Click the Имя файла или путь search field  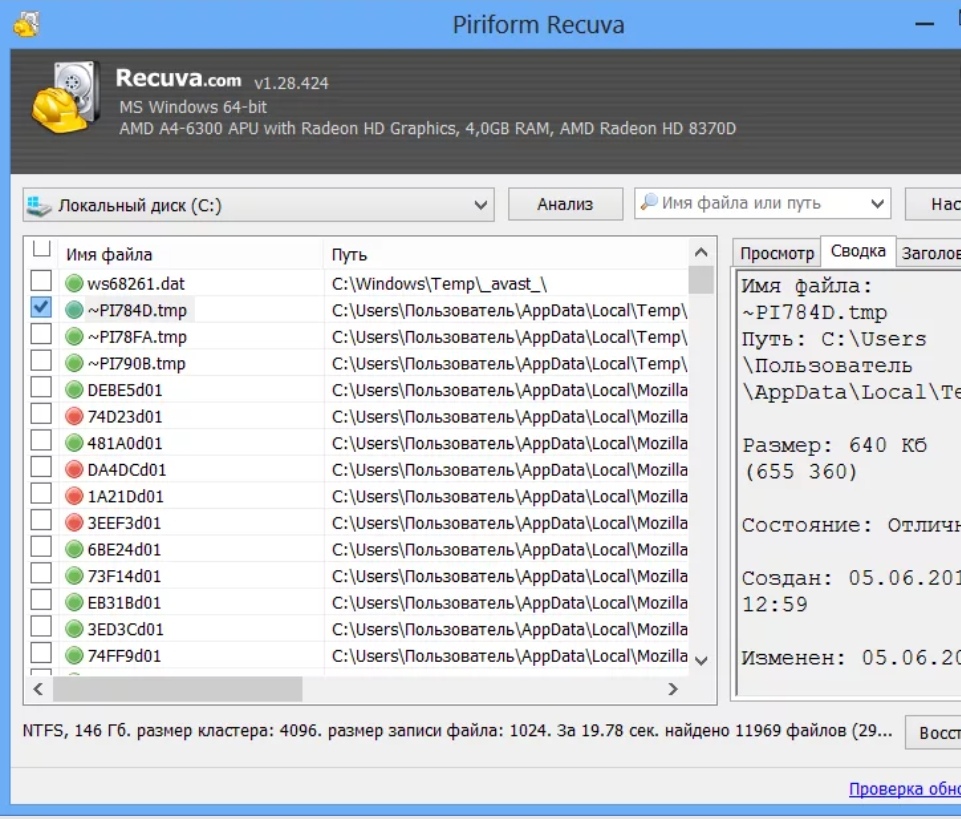(x=762, y=204)
